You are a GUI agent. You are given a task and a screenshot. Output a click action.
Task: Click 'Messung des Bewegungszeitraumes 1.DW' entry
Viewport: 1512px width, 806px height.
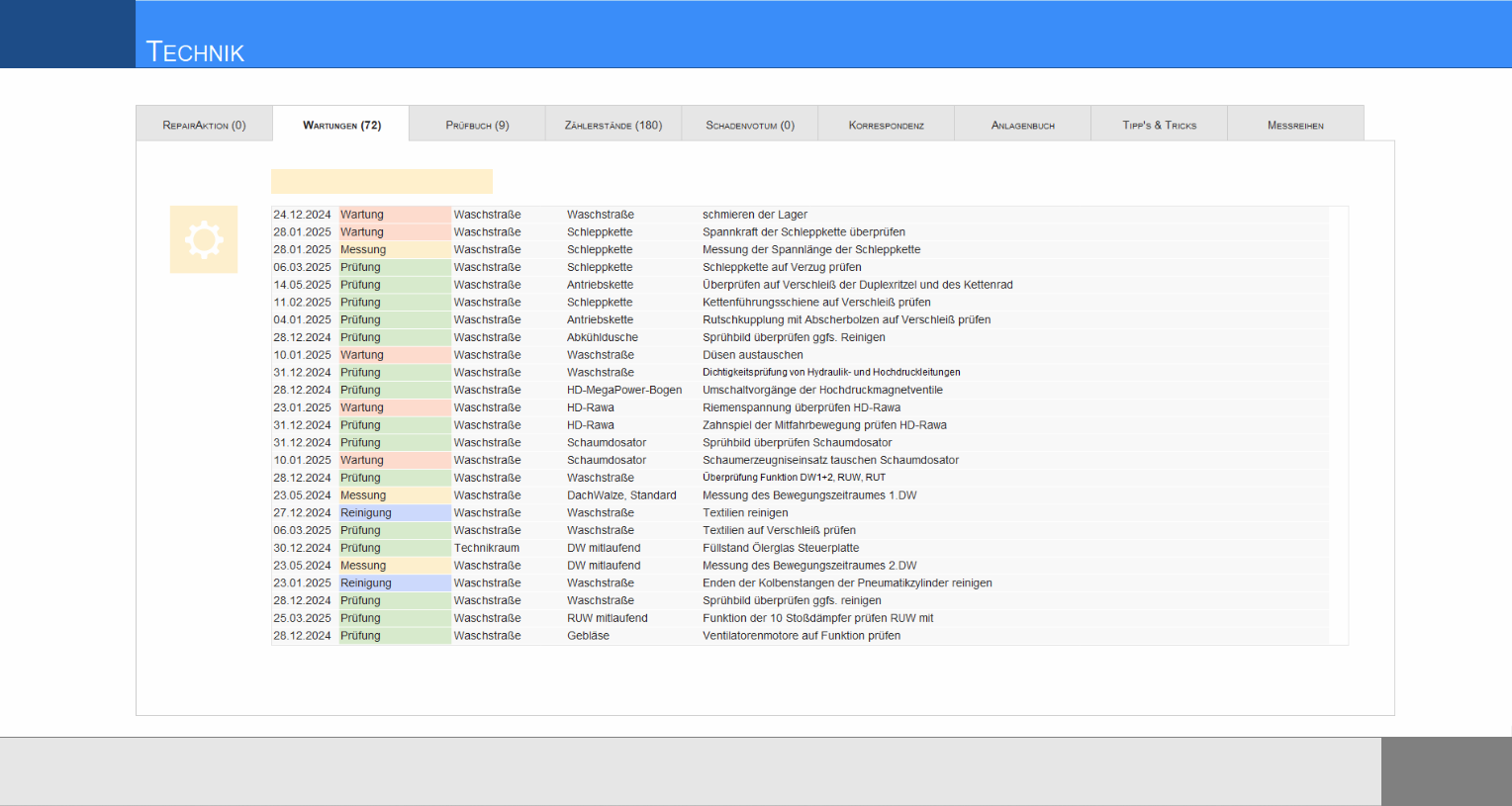click(x=801, y=495)
